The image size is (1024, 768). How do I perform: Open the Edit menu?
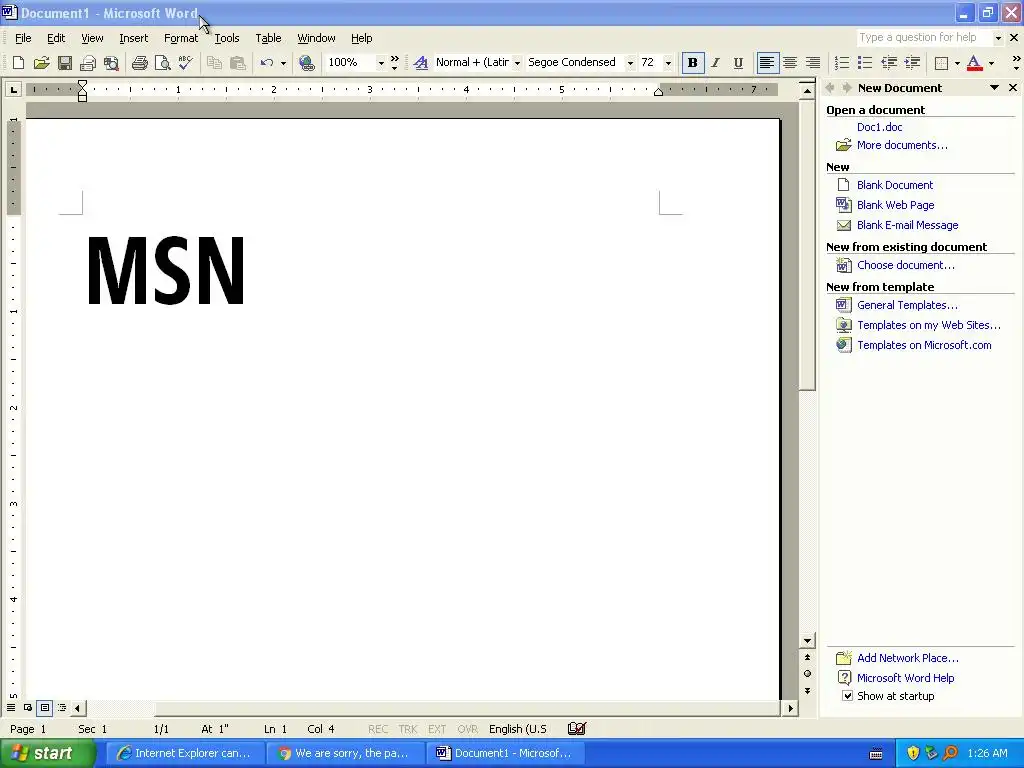click(x=56, y=38)
